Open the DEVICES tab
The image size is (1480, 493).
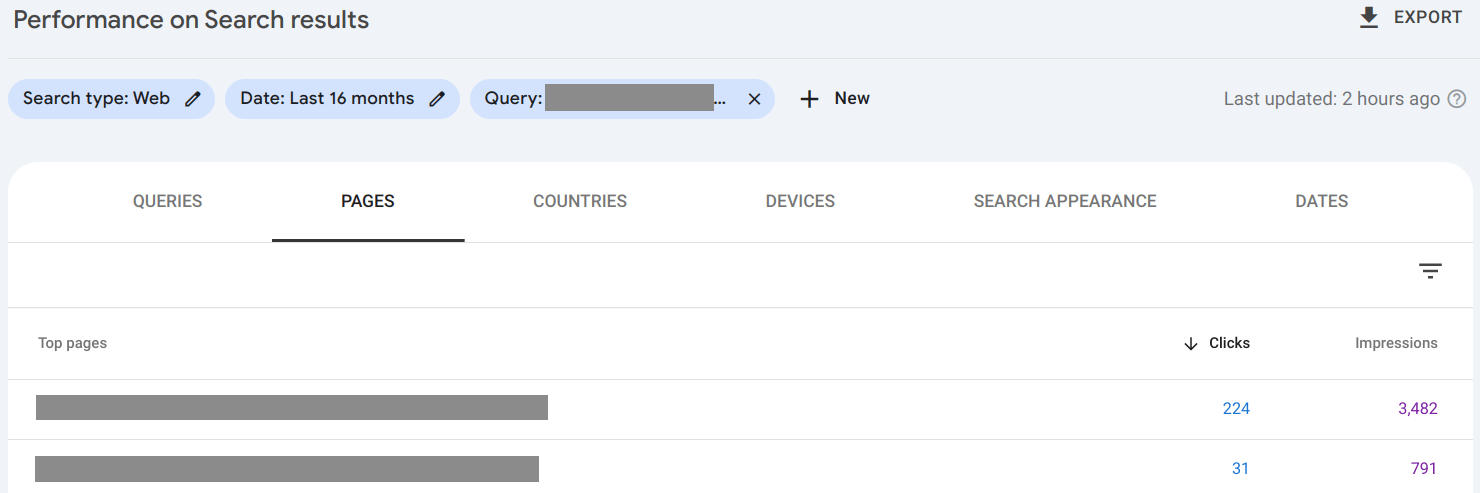(x=800, y=201)
